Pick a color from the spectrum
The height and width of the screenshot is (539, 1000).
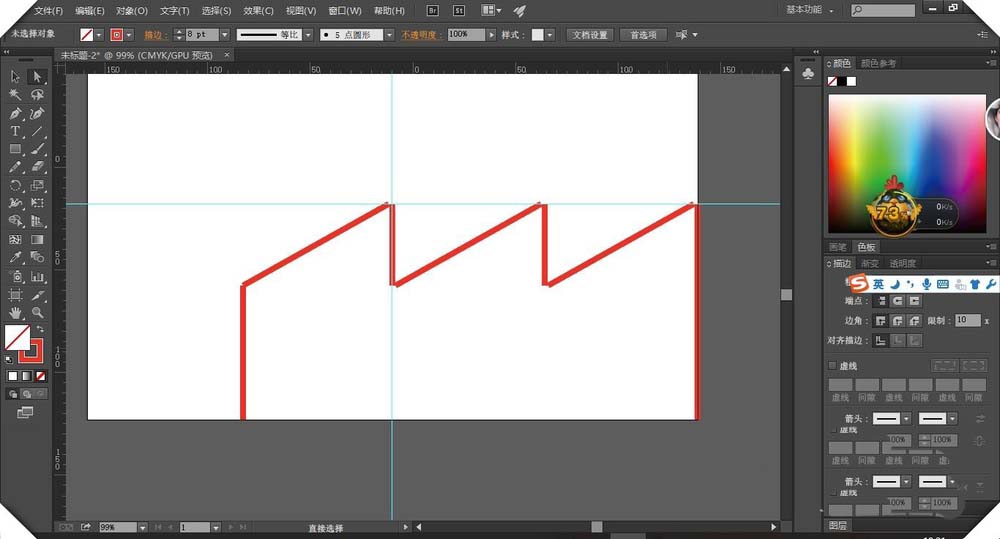point(907,164)
